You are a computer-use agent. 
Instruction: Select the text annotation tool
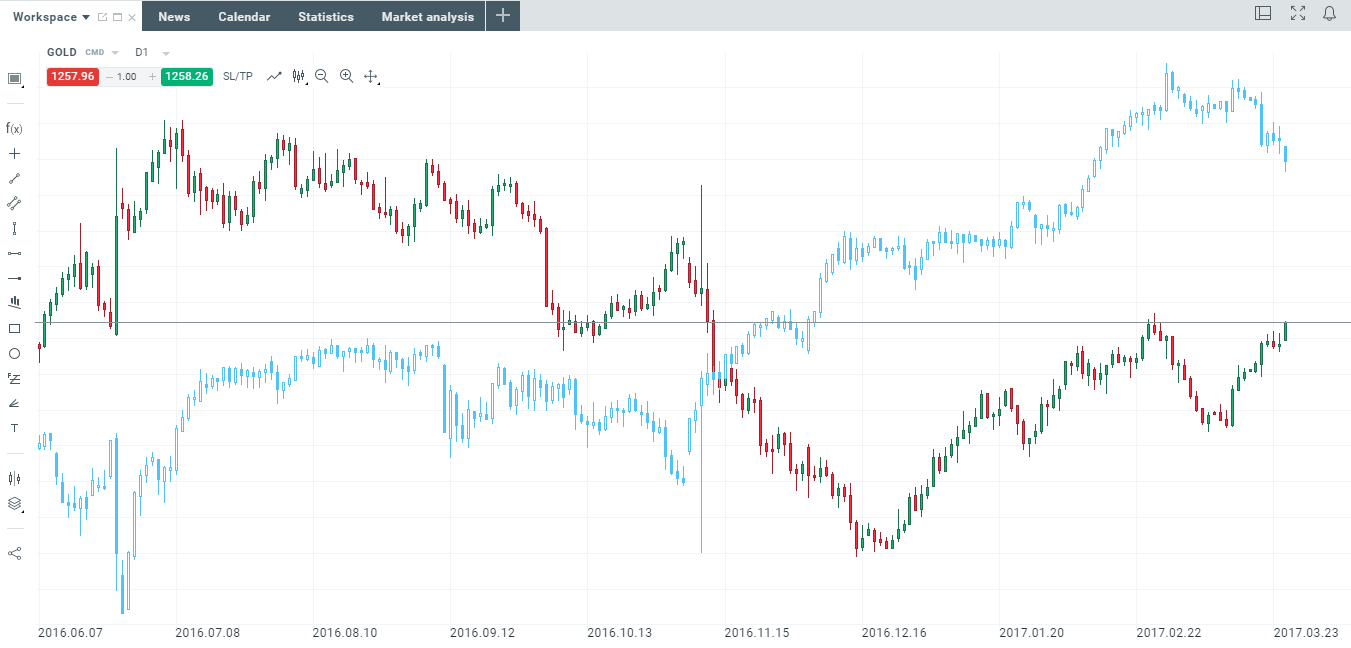click(14, 428)
